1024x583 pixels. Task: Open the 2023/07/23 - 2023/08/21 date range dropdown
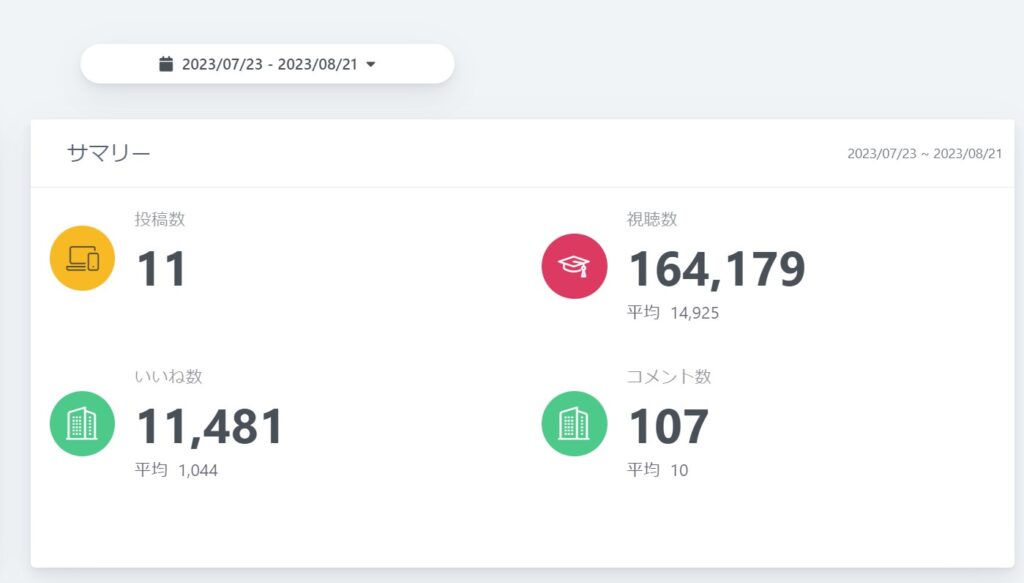pos(268,64)
